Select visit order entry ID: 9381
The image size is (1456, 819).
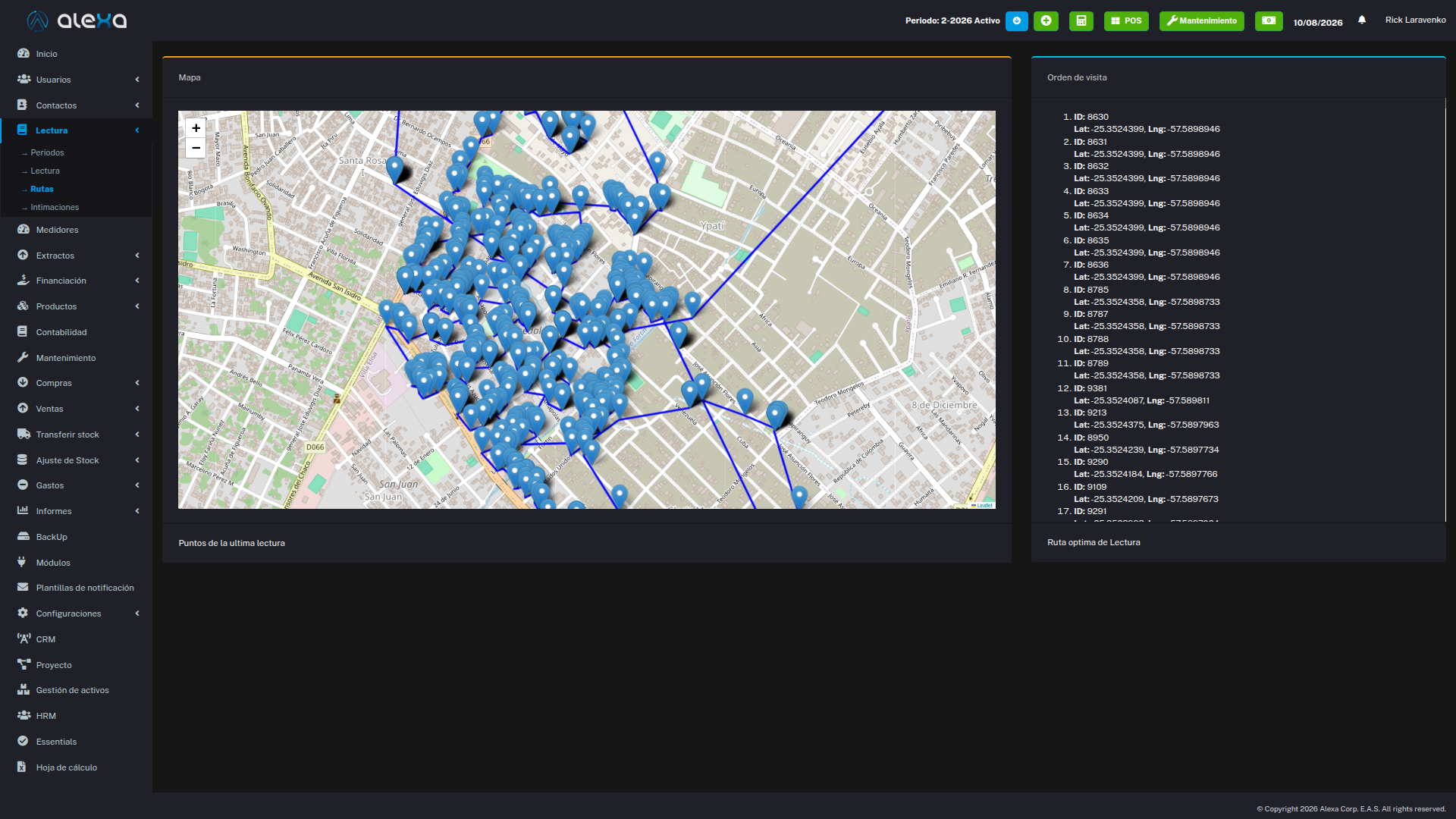pos(1090,388)
